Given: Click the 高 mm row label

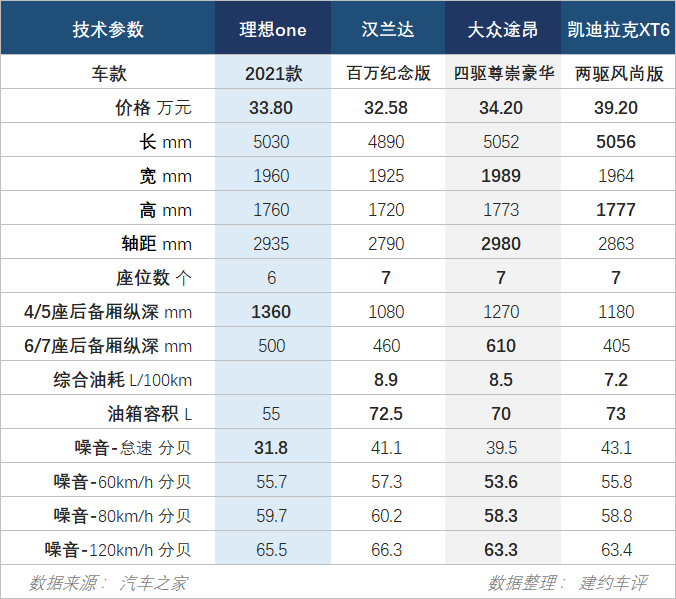Looking at the screenshot, I should click(x=165, y=210).
